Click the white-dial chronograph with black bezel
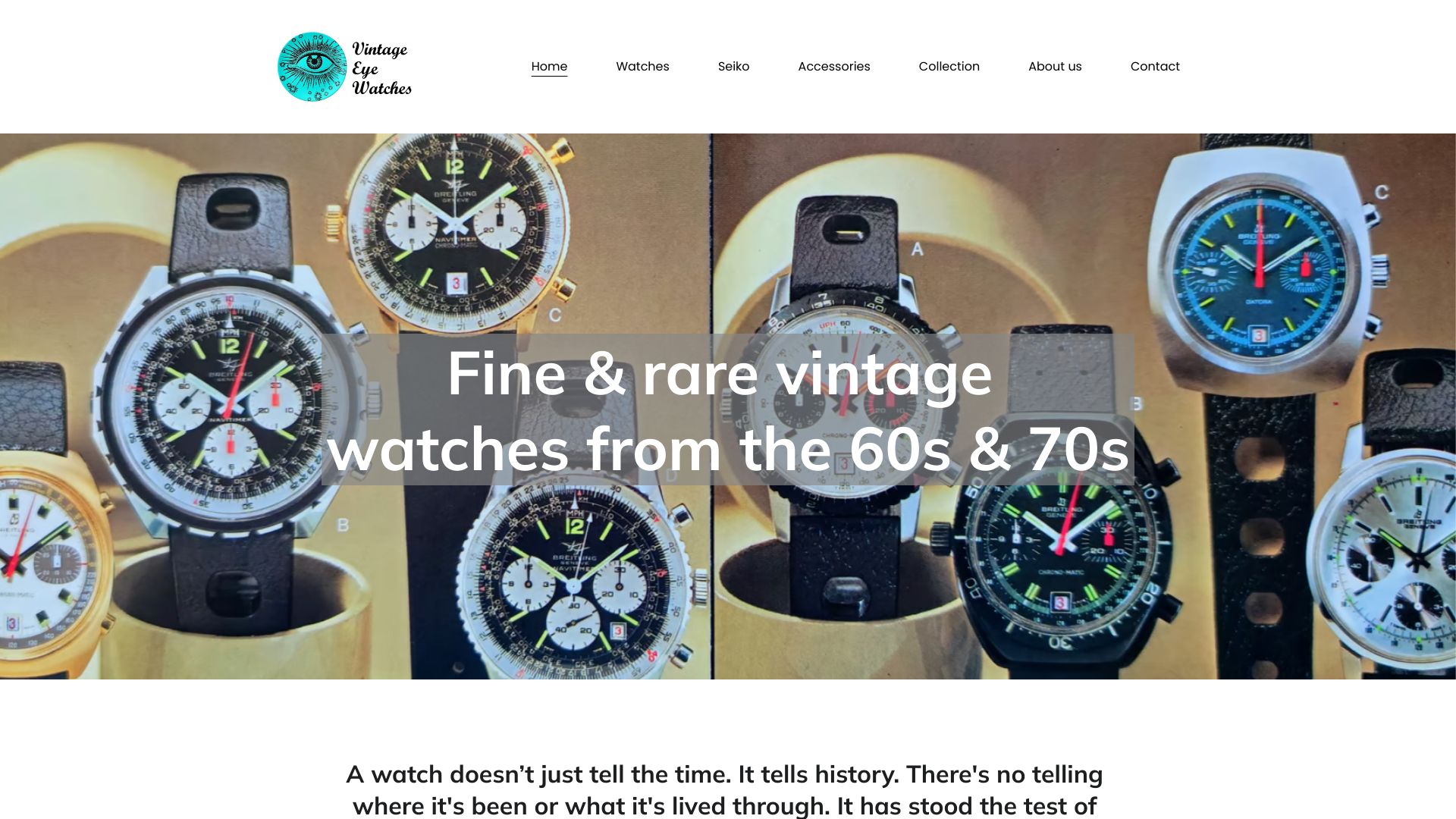The image size is (1456, 819). pos(842,394)
